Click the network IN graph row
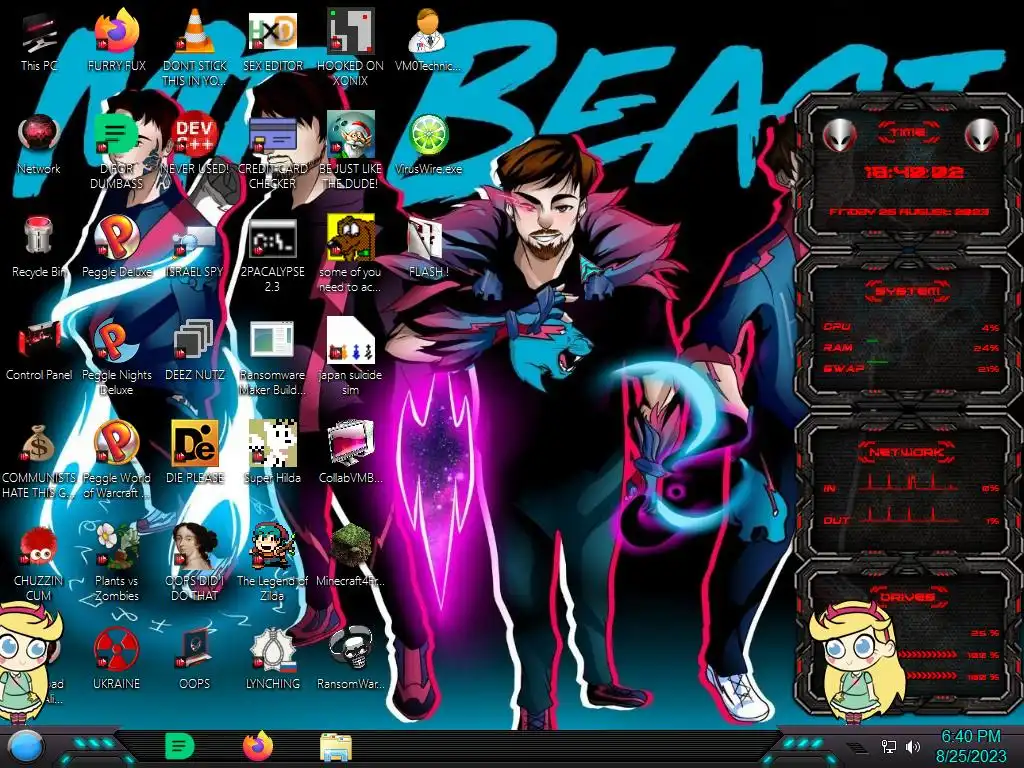The image size is (1024, 768). 910,483
